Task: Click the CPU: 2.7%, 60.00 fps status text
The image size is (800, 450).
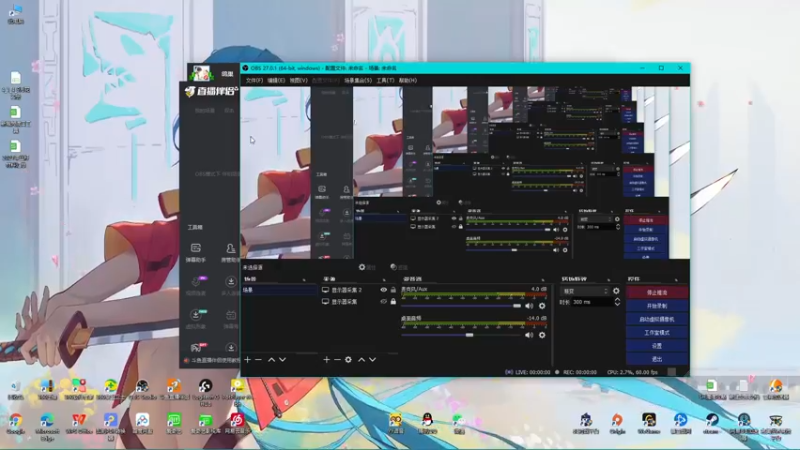Action: tap(632, 372)
